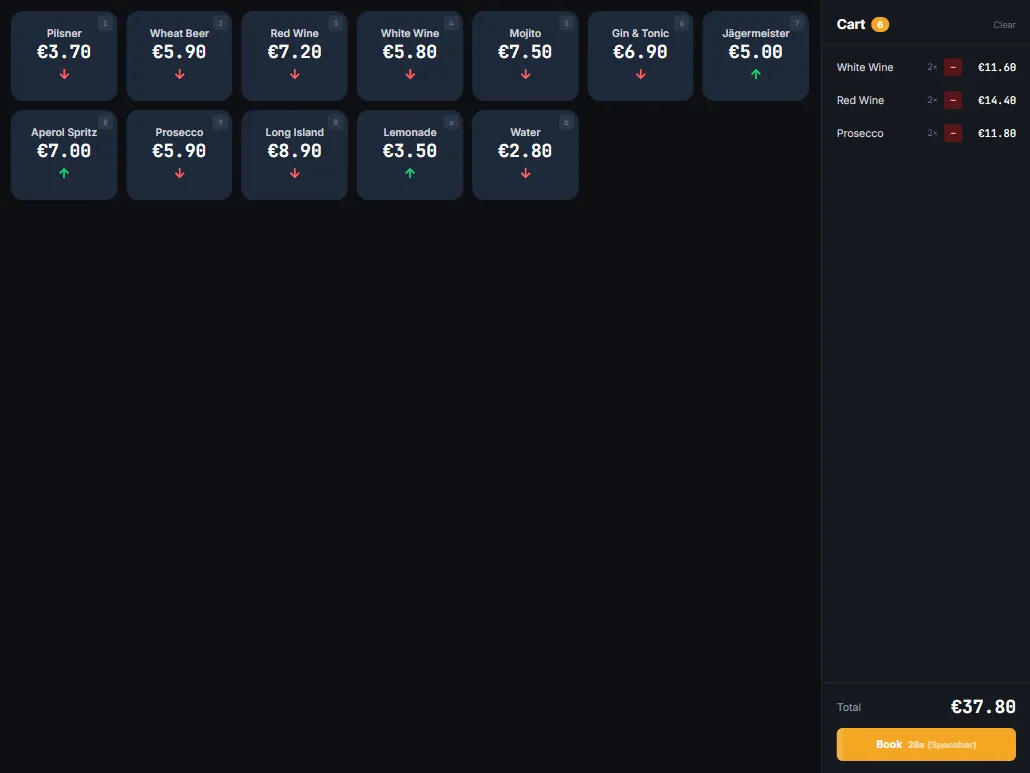The image size is (1030, 773).
Task: Add a Gin & Tonic to the cart
Action: [640, 56]
